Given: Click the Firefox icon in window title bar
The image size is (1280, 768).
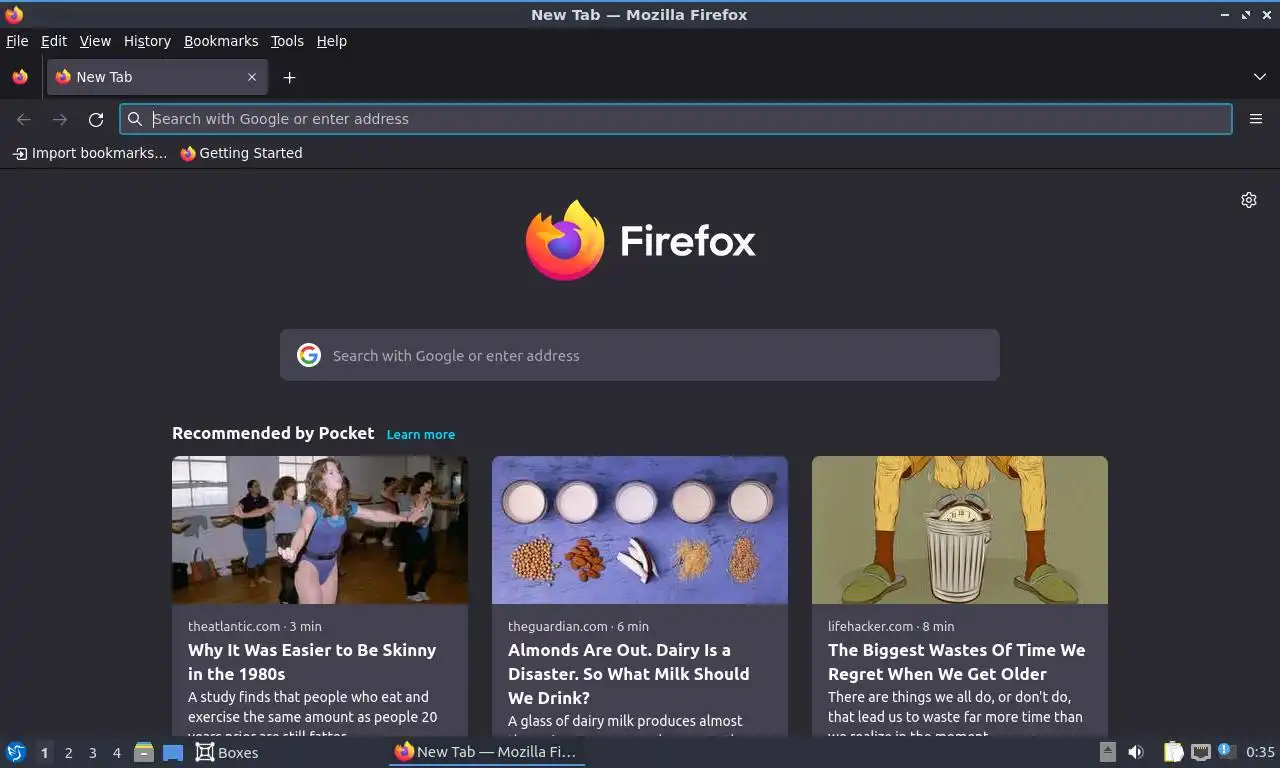Looking at the screenshot, I should [14, 14].
